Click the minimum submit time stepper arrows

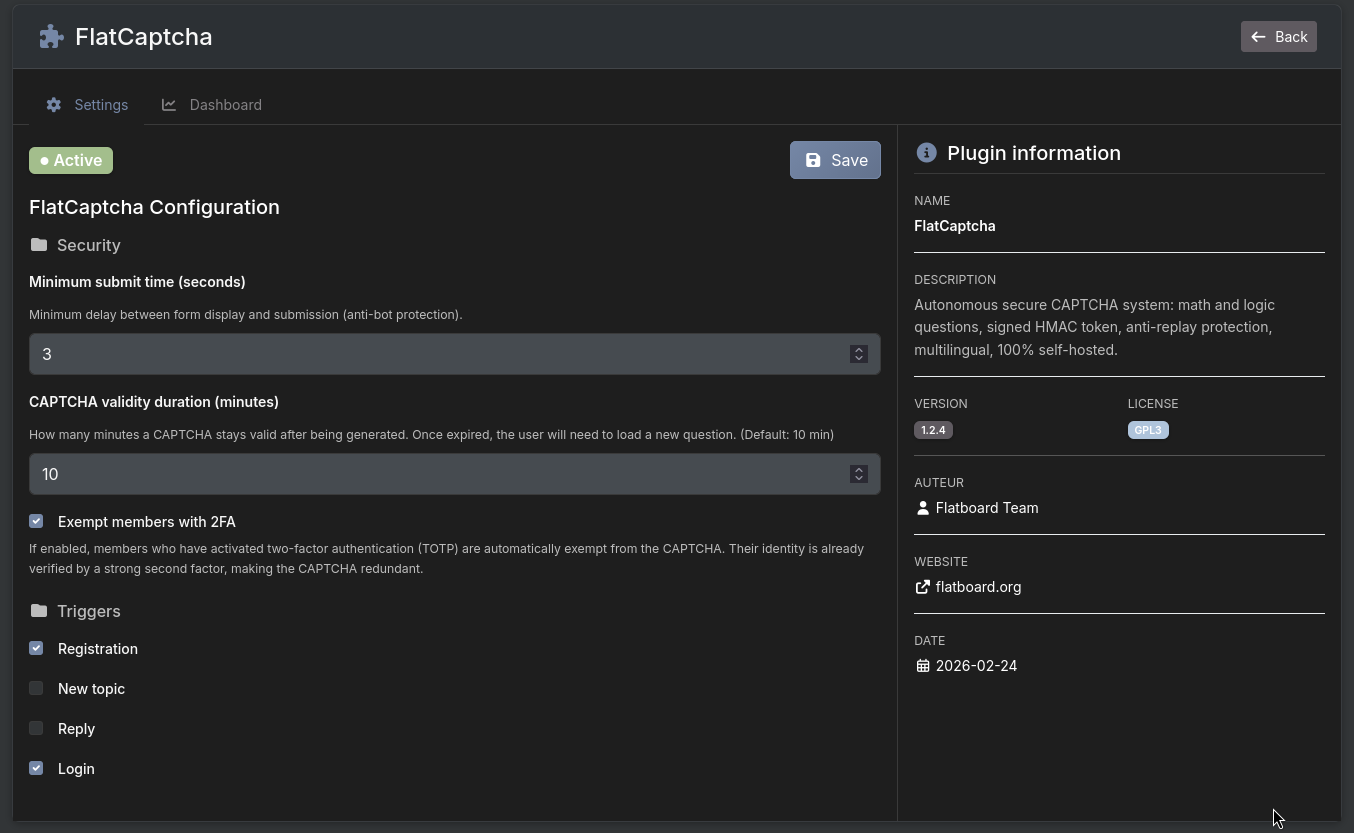(x=858, y=354)
